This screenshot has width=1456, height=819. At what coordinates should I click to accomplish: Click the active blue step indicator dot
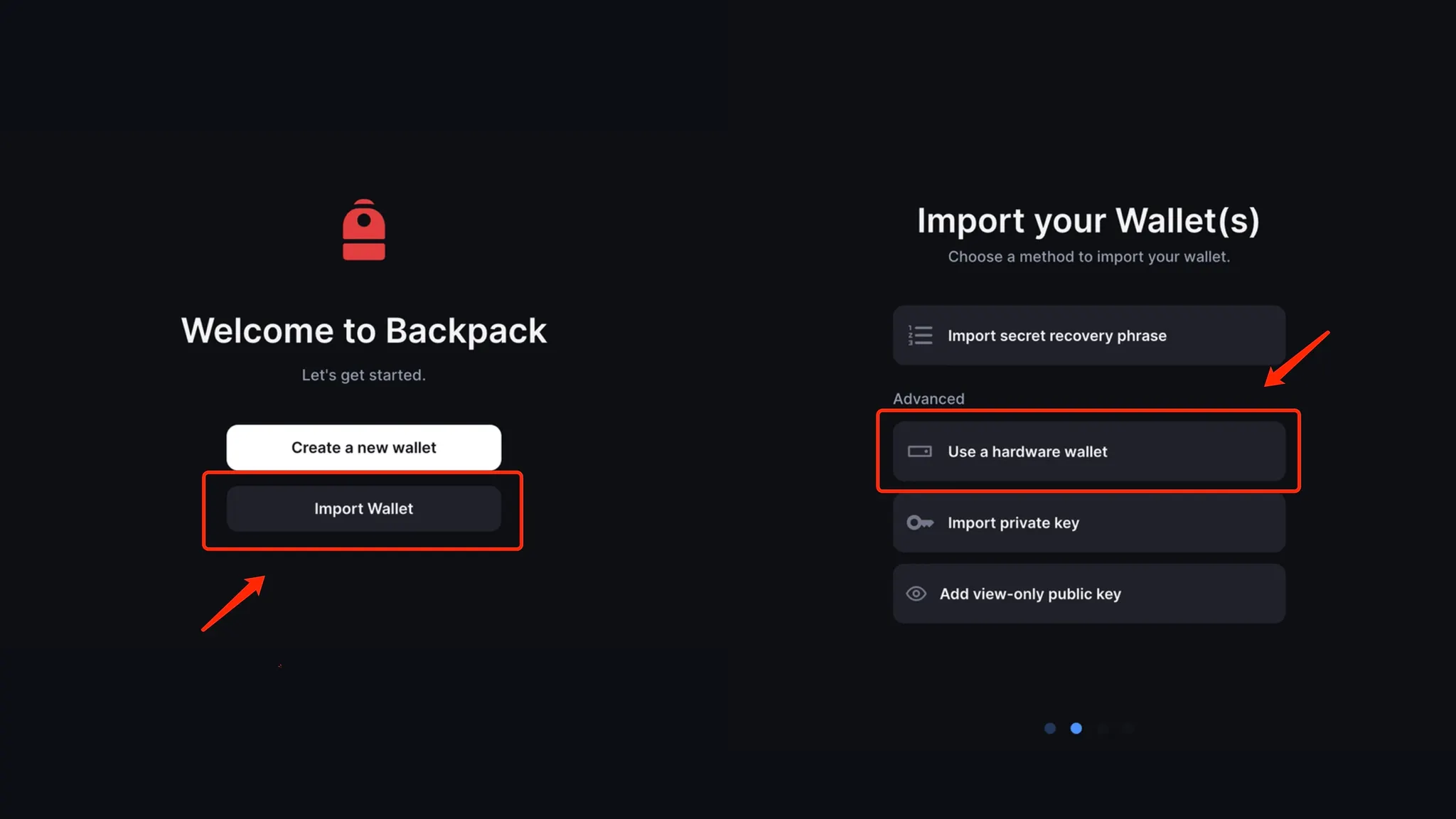point(1076,728)
